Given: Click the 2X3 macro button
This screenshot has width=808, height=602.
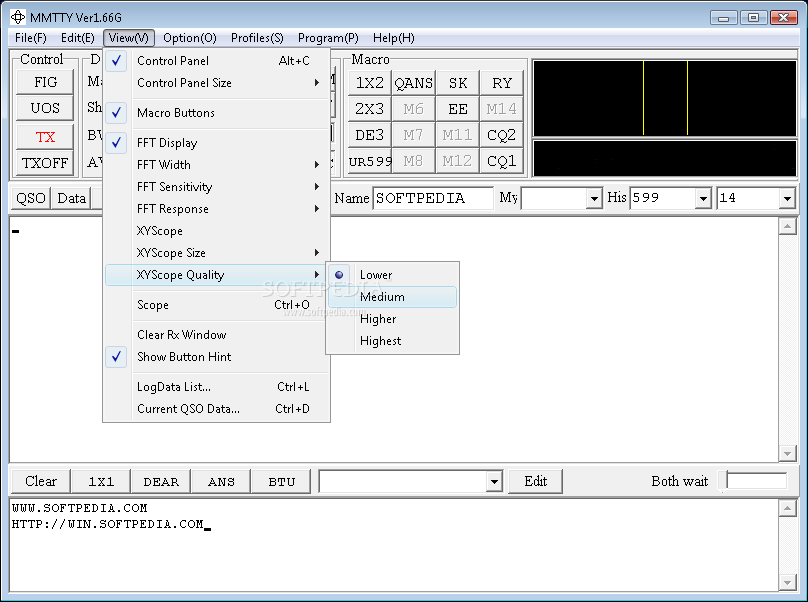Looking at the screenshot, I should (370, 109).
